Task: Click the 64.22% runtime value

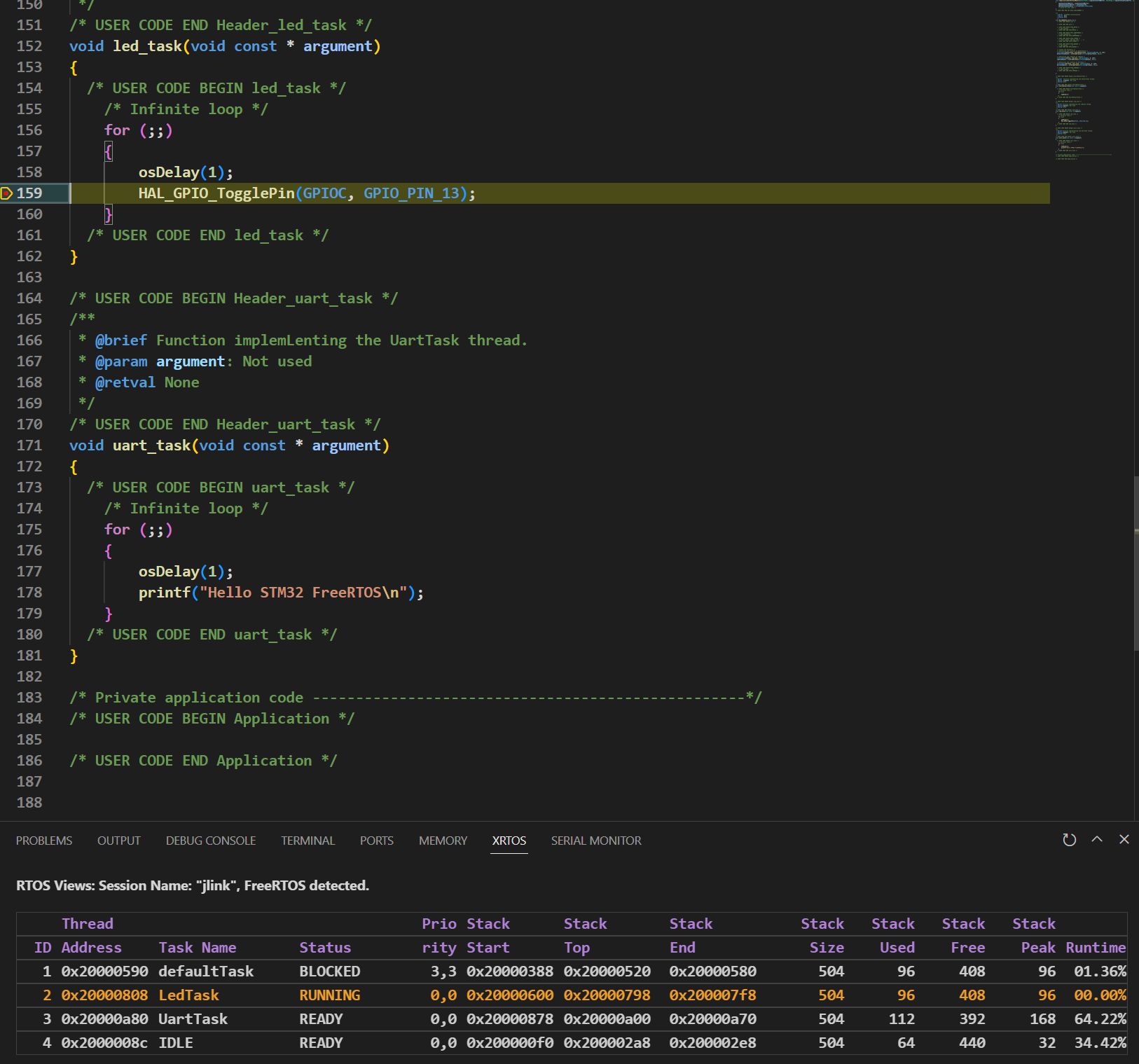Action: tap(1100, 1019)
